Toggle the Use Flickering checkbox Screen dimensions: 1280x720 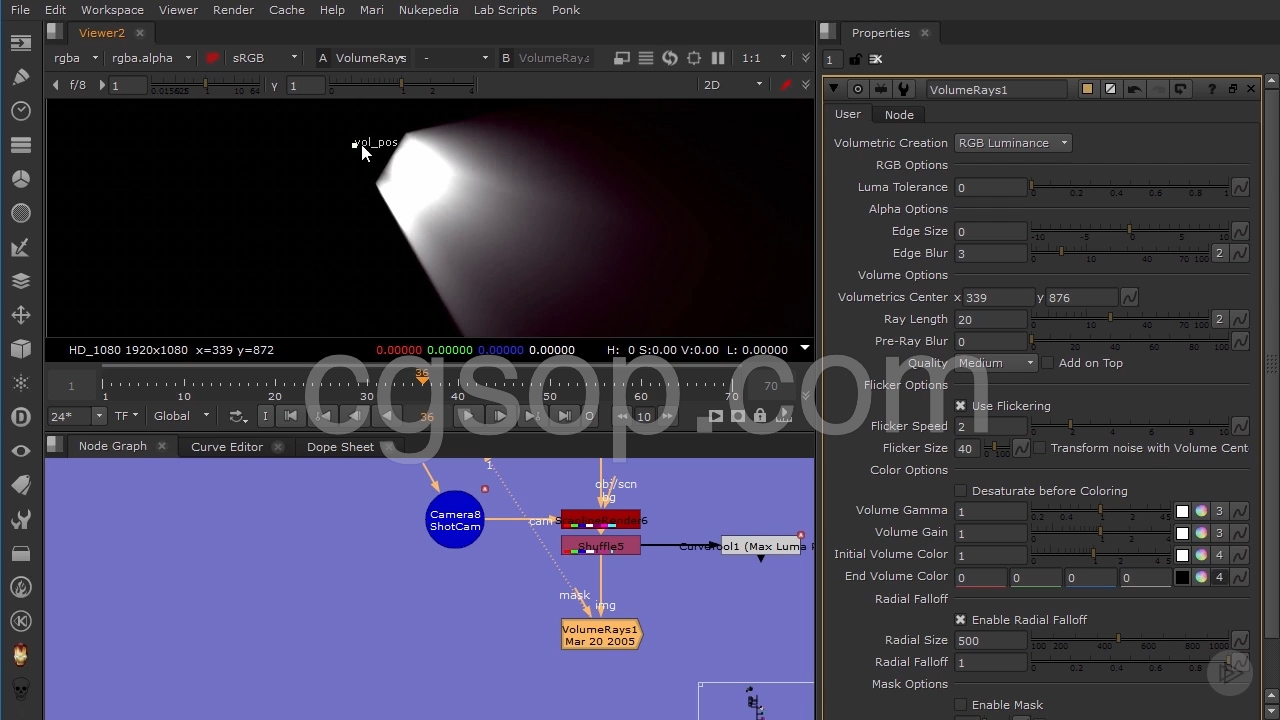point(961,406)
